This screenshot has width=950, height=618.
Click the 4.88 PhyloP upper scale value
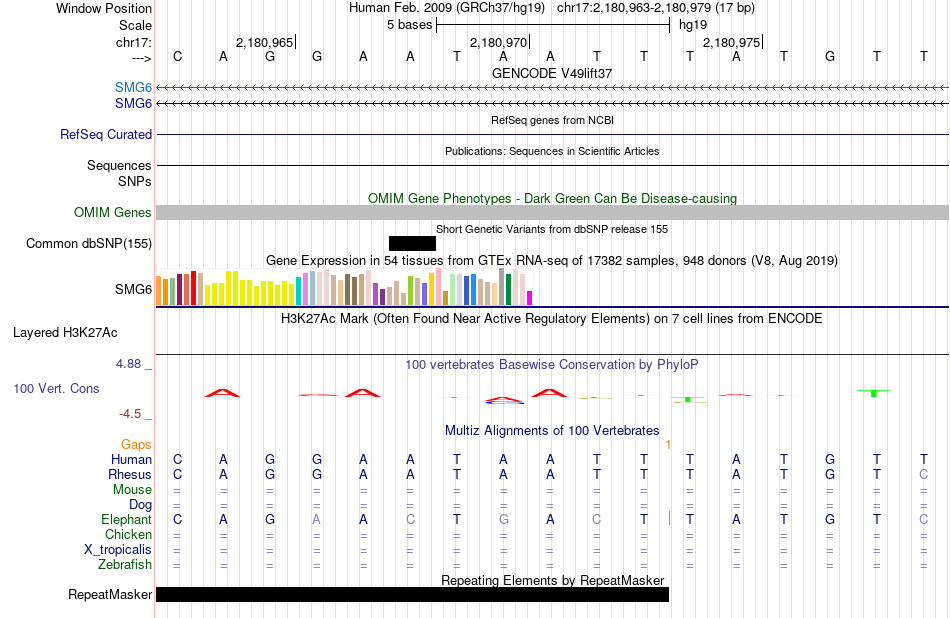pos(128,364)
